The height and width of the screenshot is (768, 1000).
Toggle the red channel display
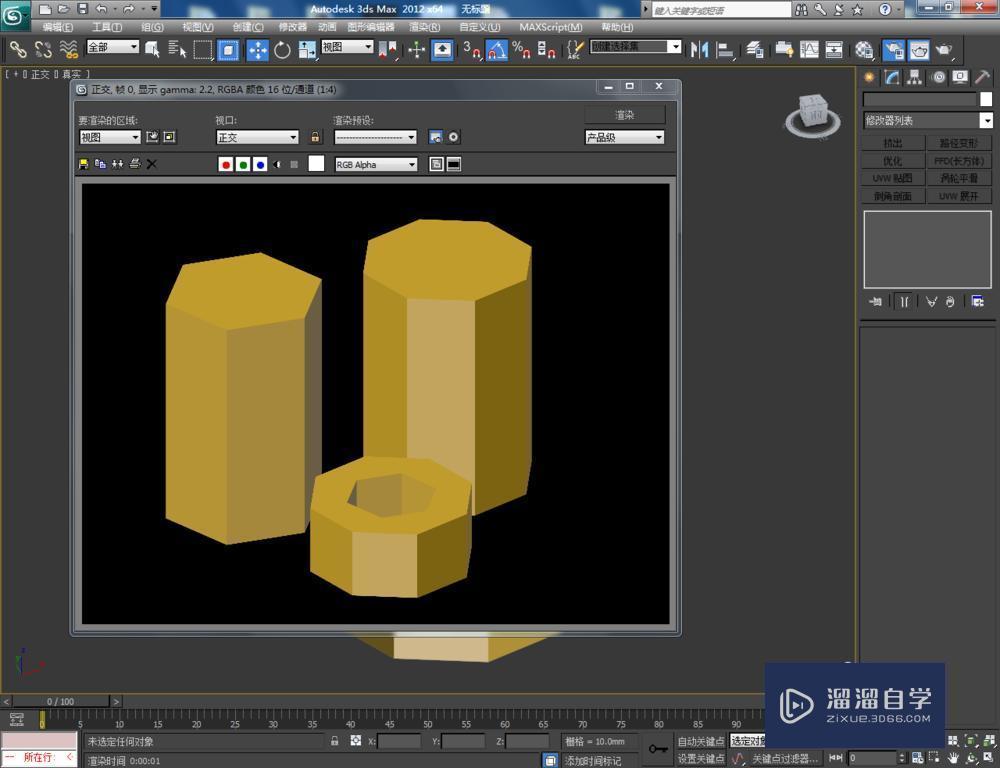tap(226, 164)
